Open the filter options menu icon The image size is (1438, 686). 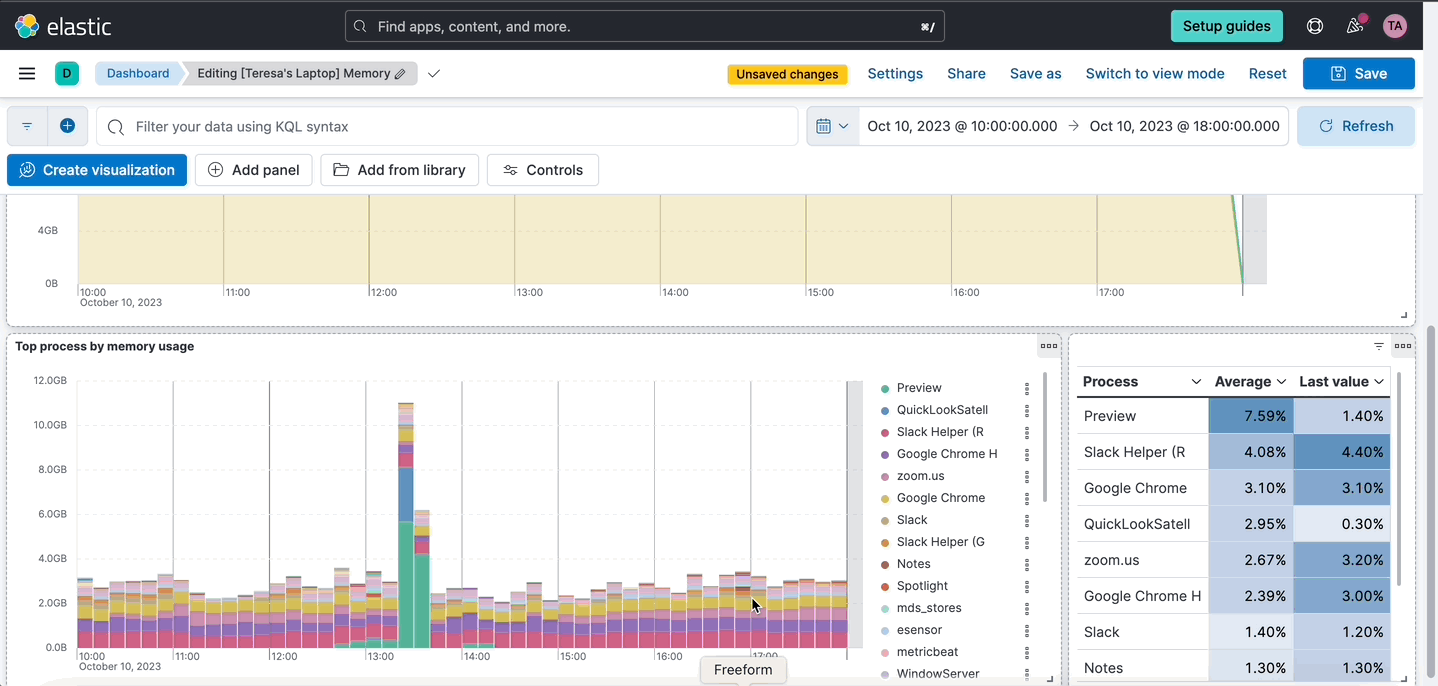click(27, 126)
